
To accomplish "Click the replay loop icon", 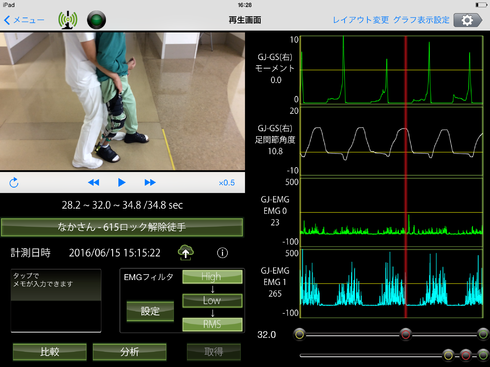I will [14, 183].
